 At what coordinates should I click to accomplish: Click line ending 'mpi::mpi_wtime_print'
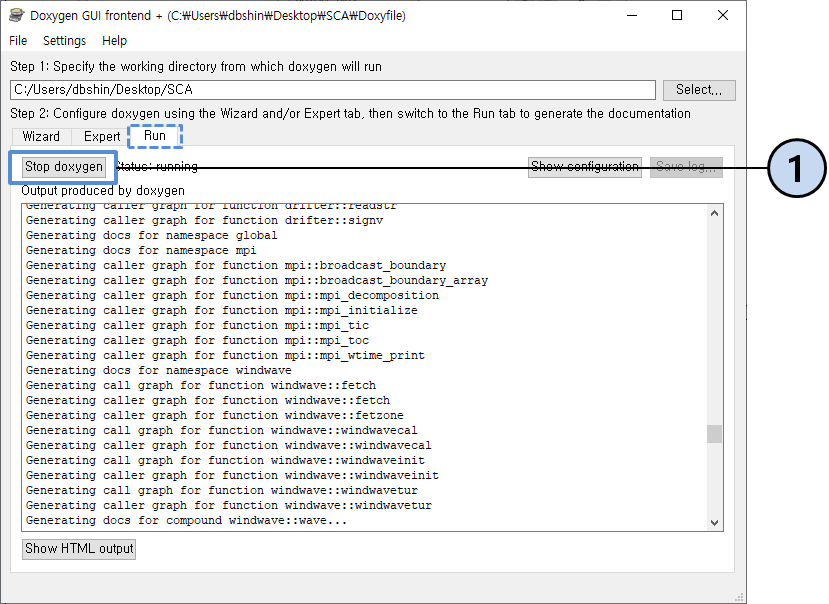point(225,355)
